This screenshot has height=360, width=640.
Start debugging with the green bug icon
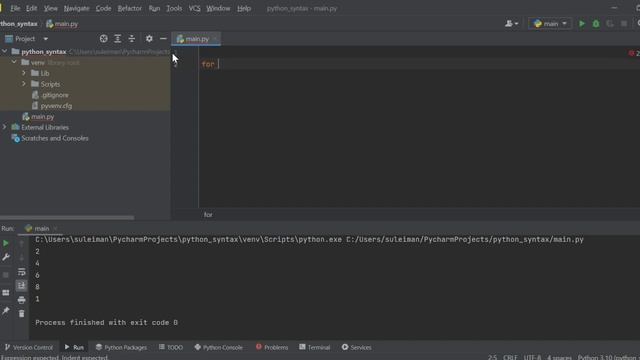point(596,24)
